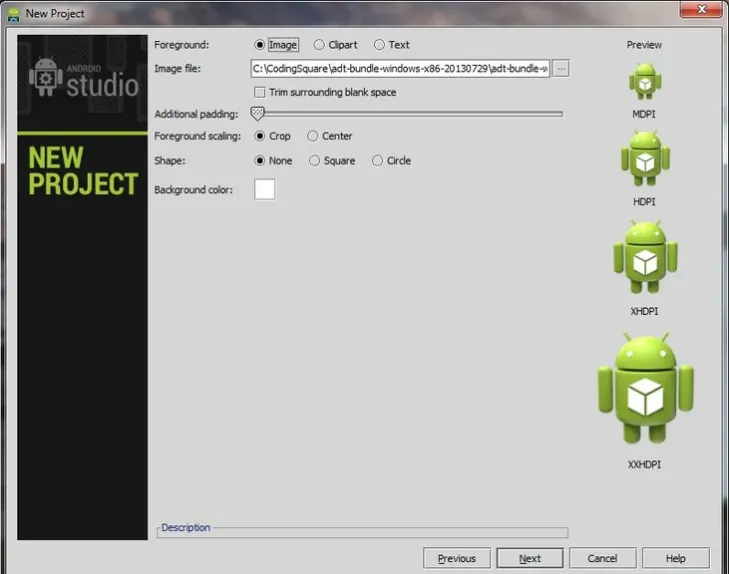Click the Foreground scaling label
Screen dimensions: 729x574
click(x=198, y=136)
